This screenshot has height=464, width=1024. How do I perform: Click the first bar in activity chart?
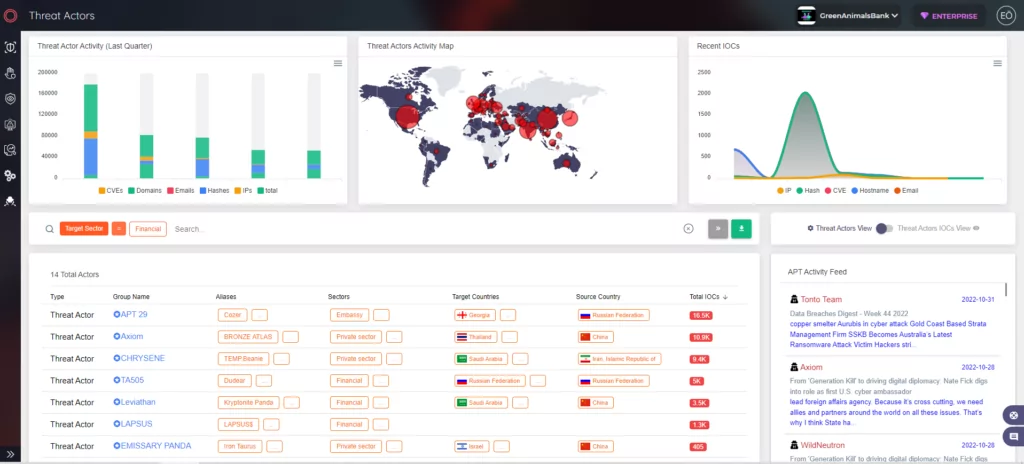click(x=91, y=131)
